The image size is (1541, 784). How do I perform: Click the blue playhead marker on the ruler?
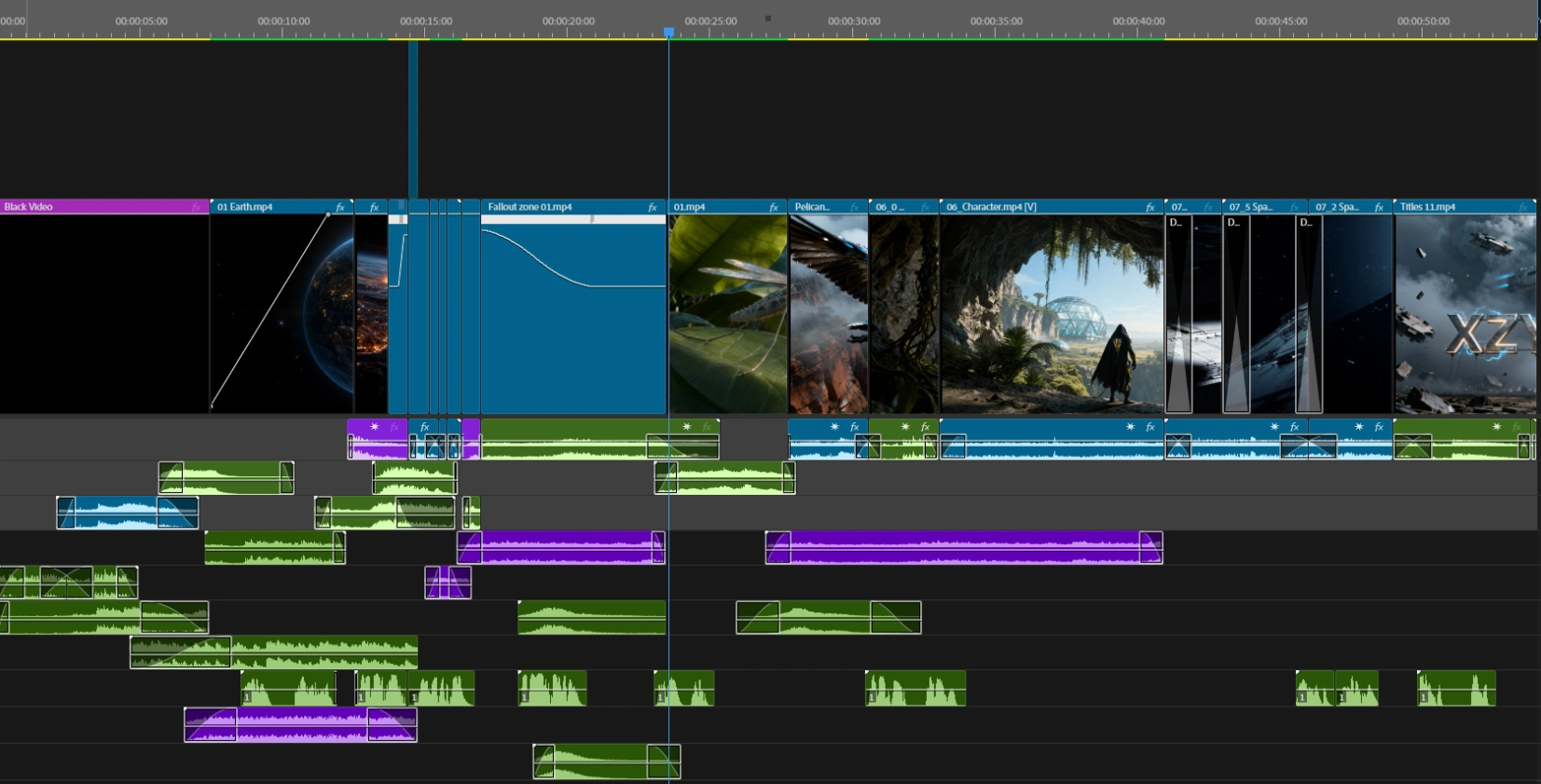coord(668,33)
